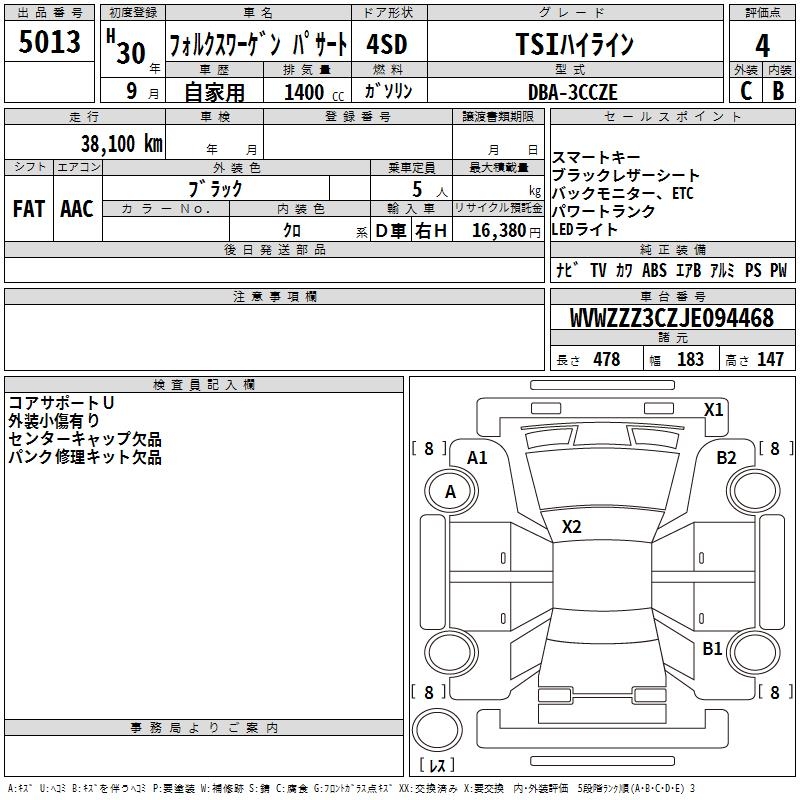Click exterior rating C

click(x=746, y=91)
